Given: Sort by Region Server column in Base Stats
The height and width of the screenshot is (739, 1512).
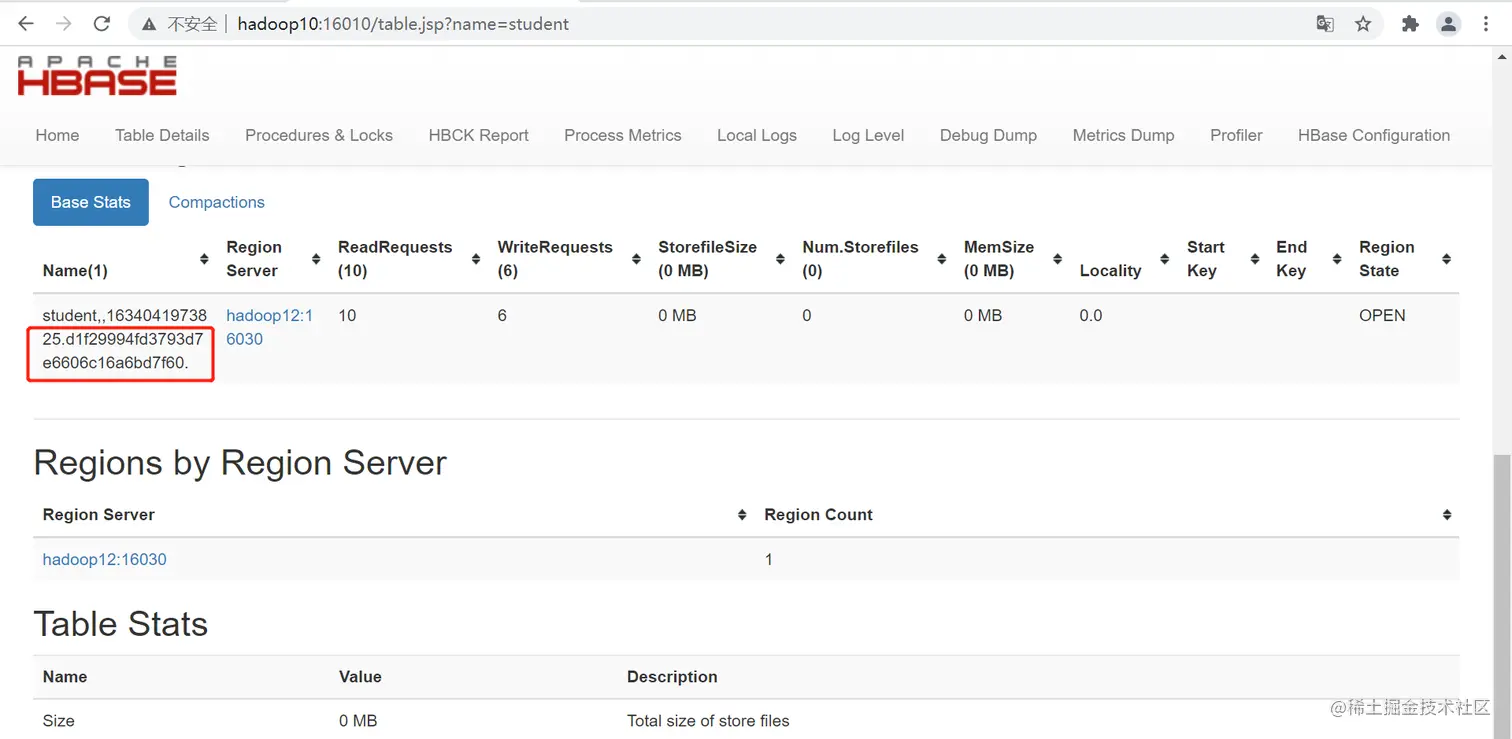Looking at the screenshot, I should (316, 259).
